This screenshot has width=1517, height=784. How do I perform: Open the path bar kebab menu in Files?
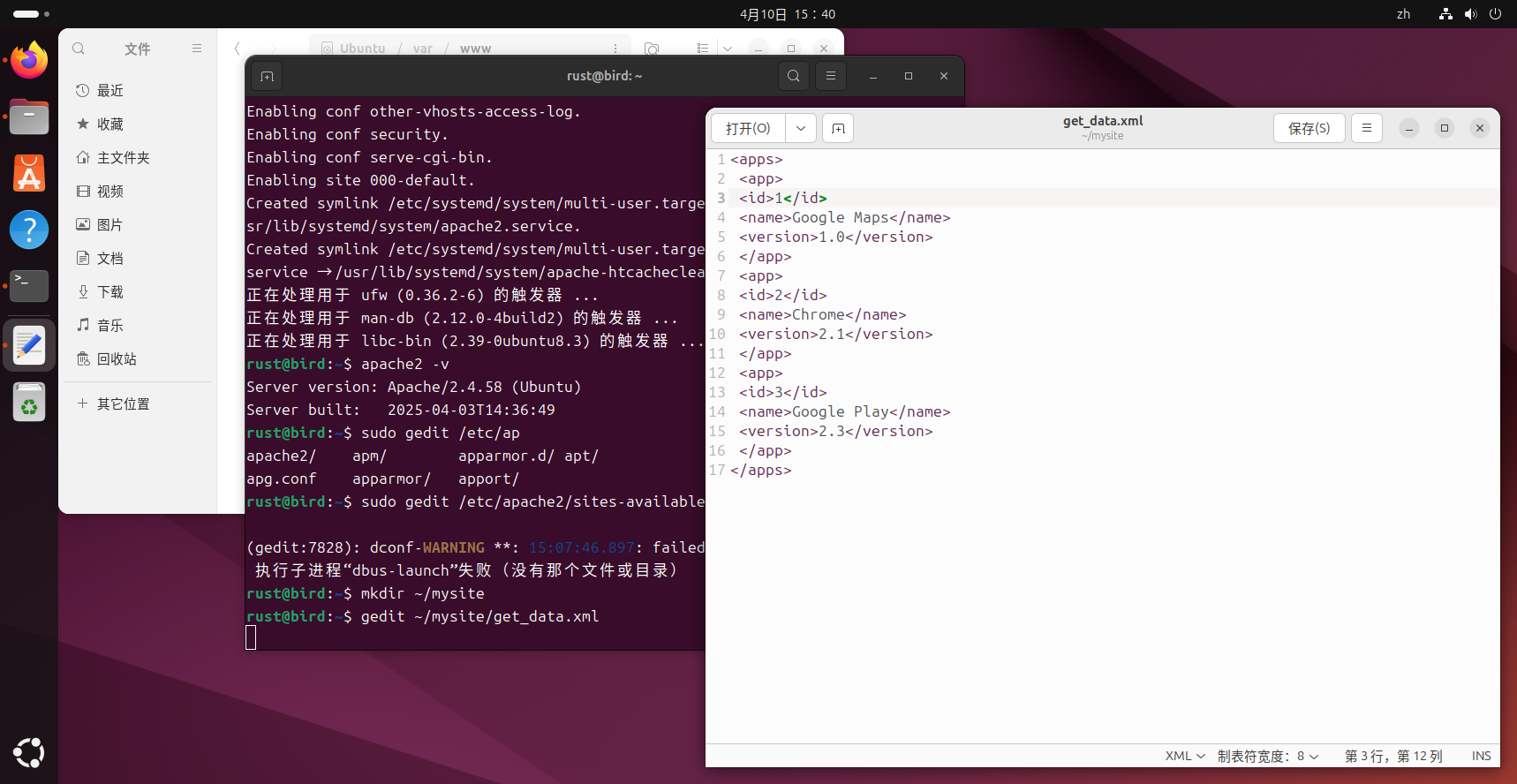615,49
